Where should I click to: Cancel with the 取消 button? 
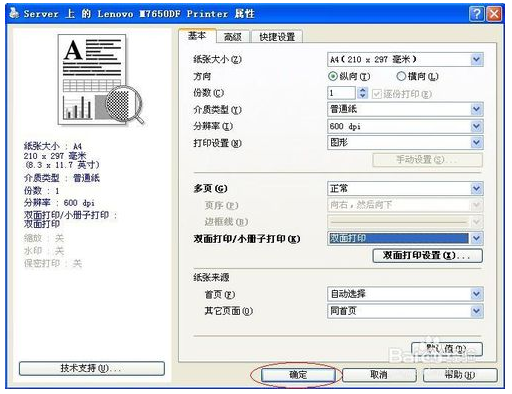point(379,375)
